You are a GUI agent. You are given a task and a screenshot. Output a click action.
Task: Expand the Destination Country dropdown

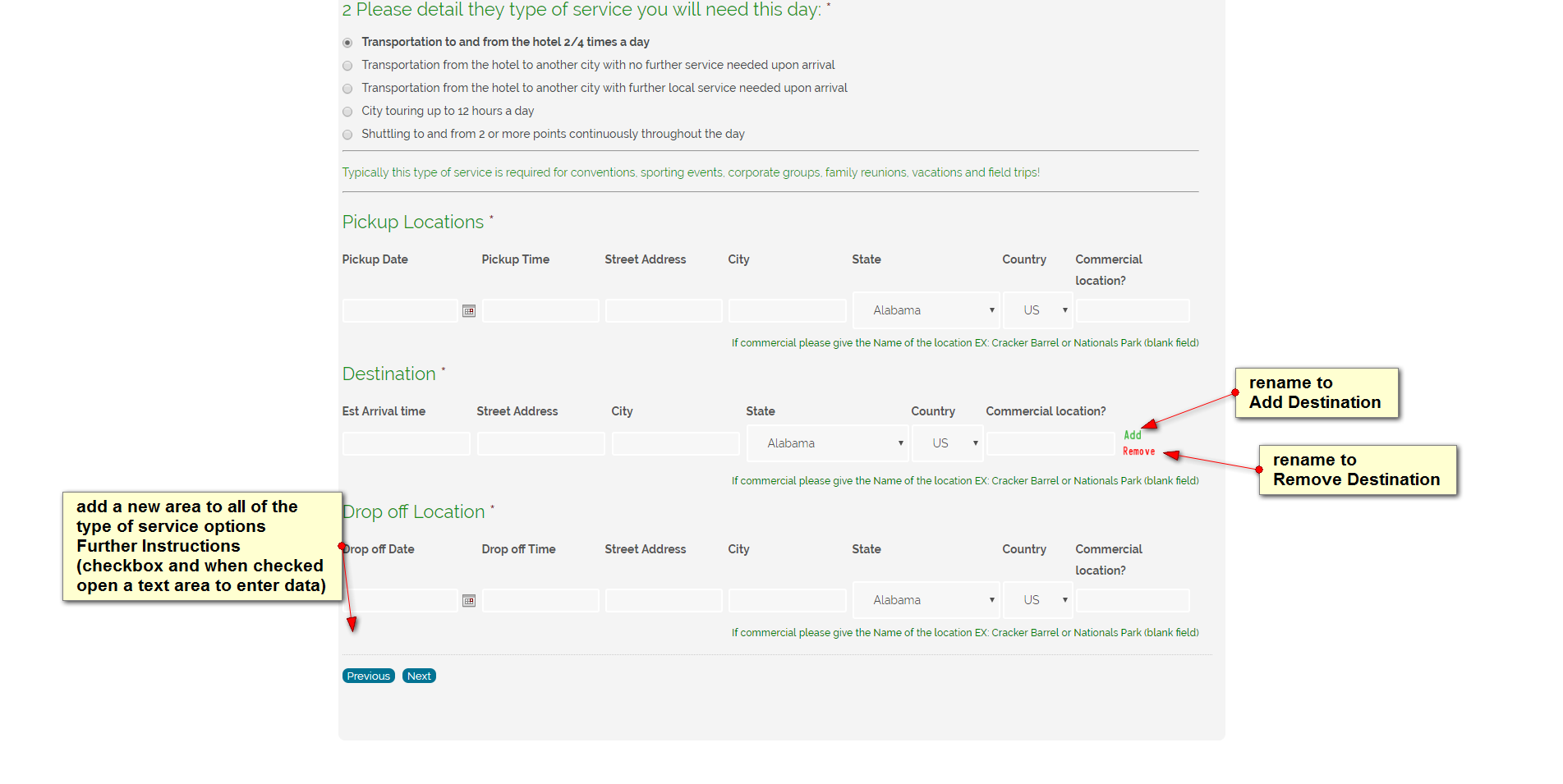tap(947, 443)
